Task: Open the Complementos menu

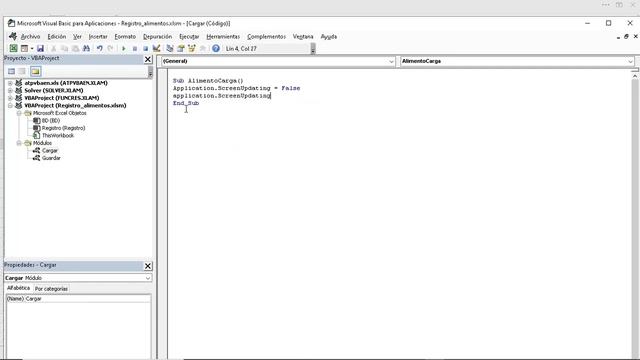Action: click(267, 37)
